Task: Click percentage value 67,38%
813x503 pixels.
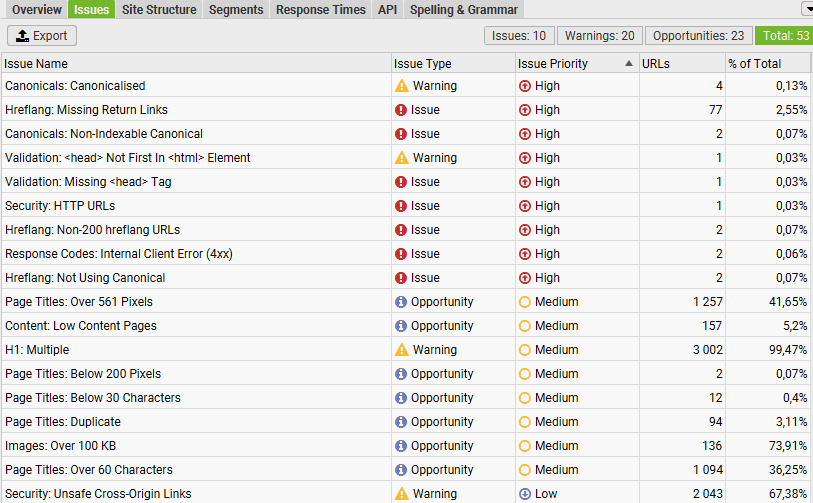Action: click(x=788, y=494)
